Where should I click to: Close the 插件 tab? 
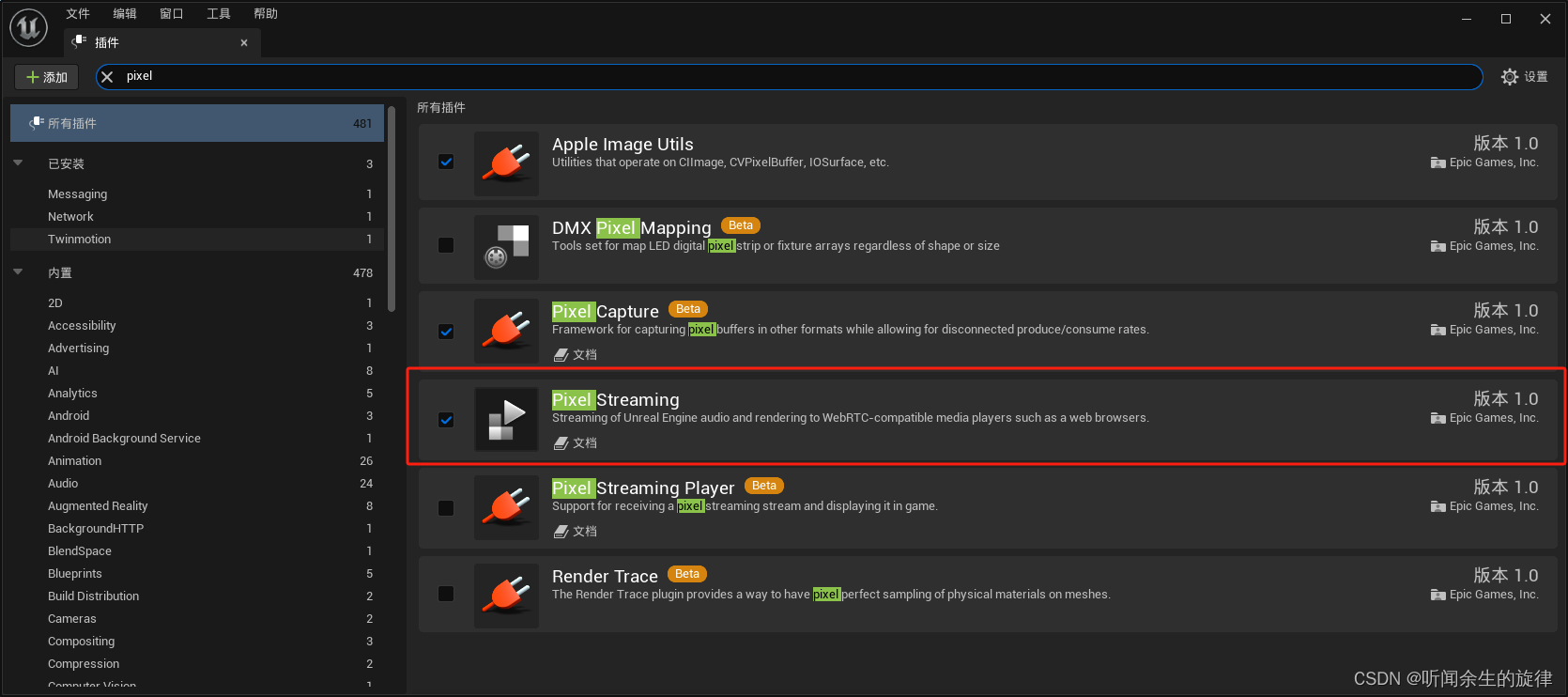pyautogui.click(x=244, y=42)
